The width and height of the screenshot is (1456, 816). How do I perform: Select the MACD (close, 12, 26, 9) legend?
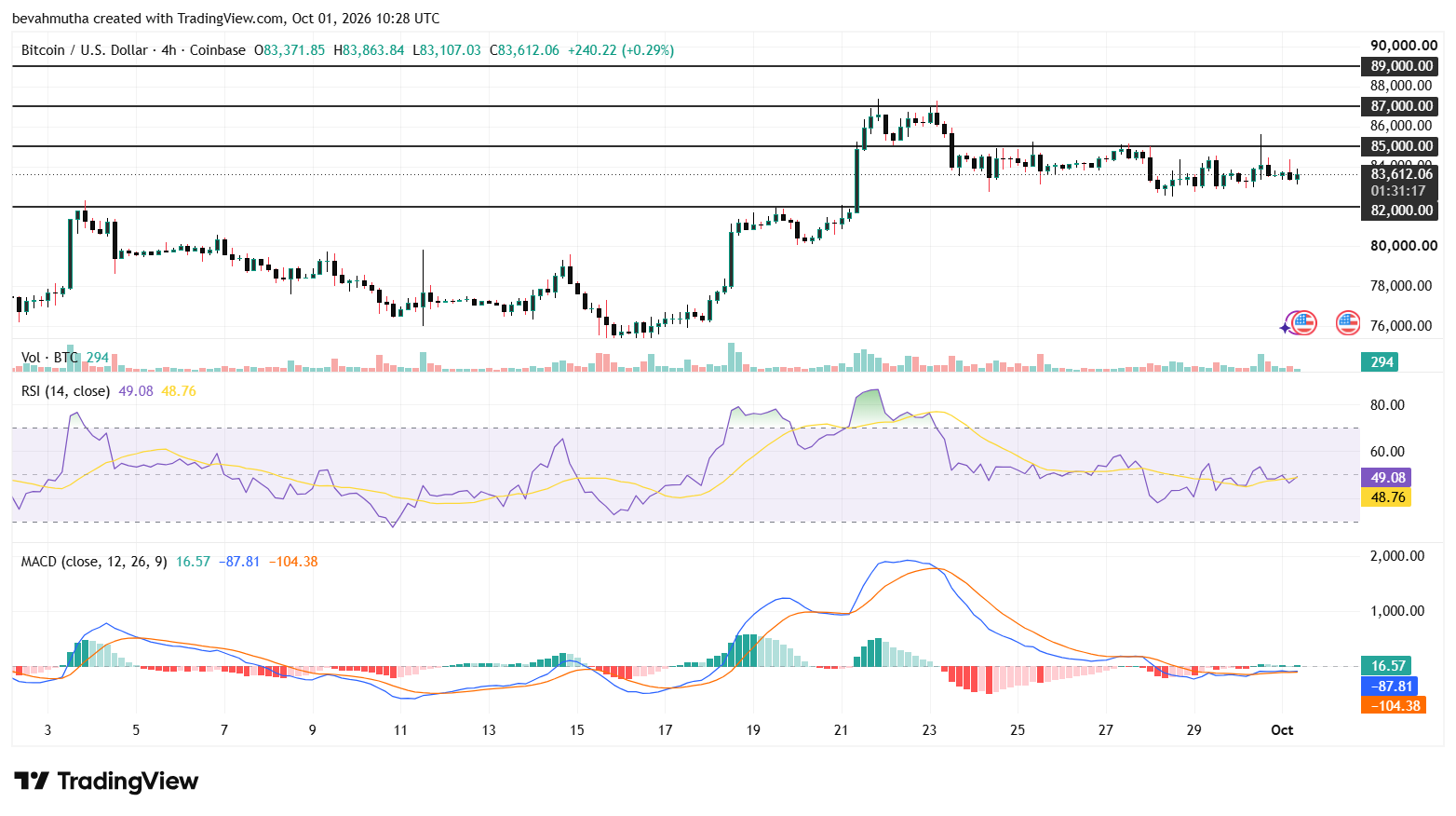click(94, 562)
